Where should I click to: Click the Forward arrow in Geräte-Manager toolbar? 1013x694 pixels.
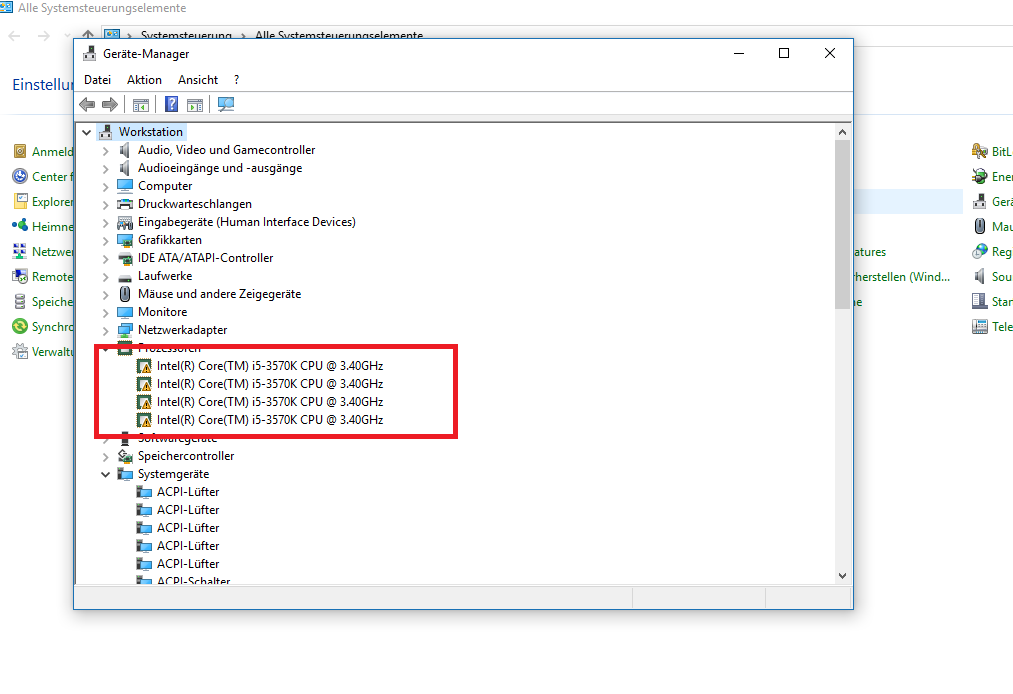110,104
